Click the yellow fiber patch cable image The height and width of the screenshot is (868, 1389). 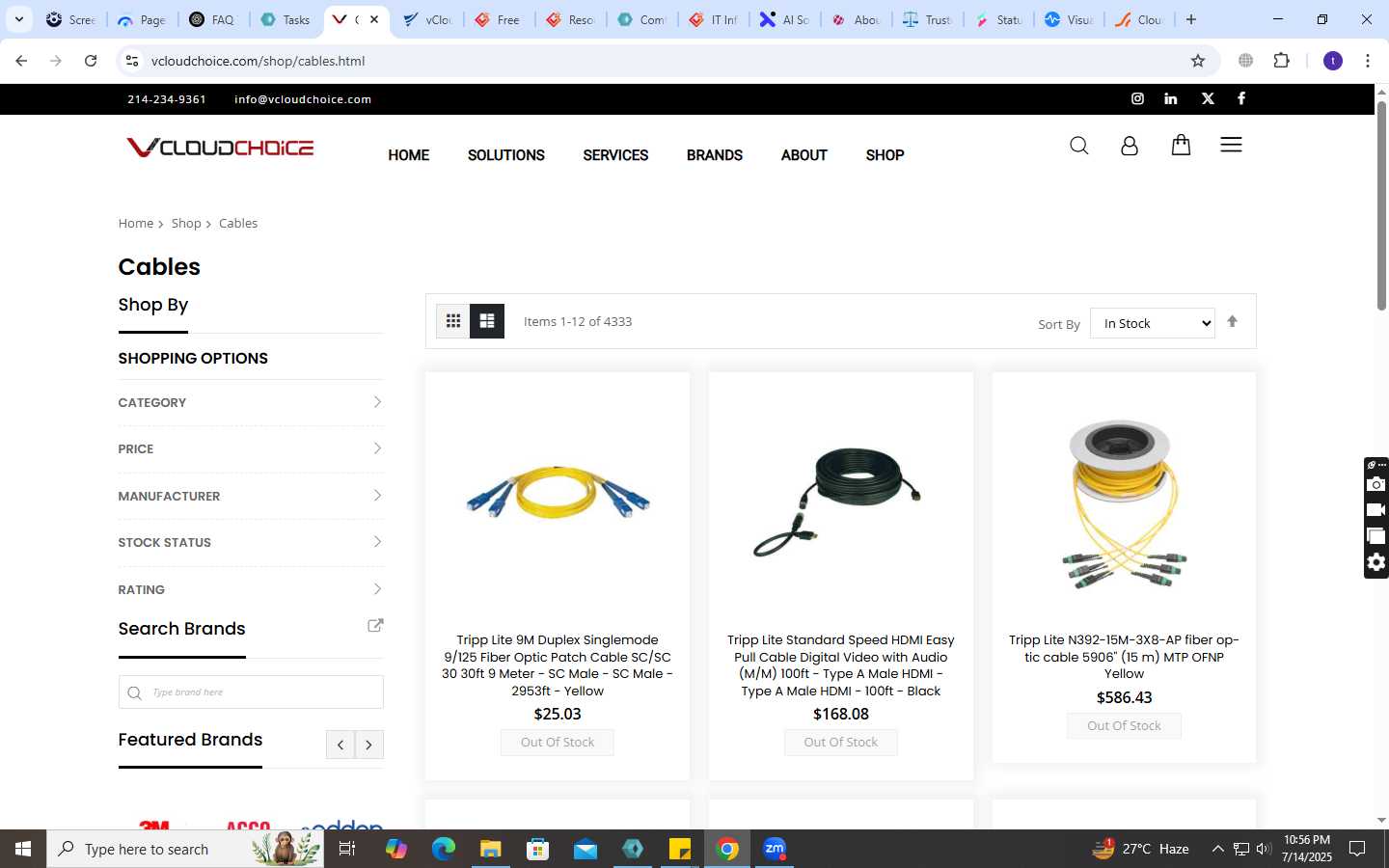(x=558, y=494)
